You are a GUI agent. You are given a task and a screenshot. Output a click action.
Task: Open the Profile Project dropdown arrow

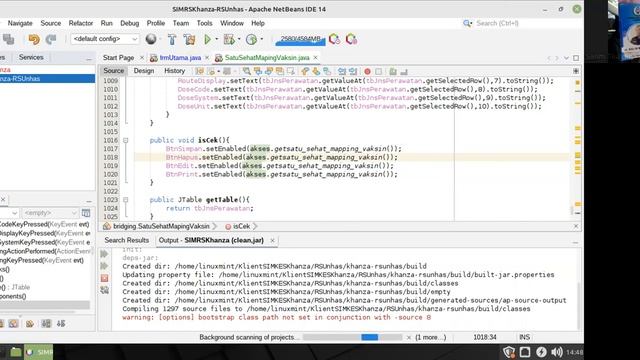(261, 39)
